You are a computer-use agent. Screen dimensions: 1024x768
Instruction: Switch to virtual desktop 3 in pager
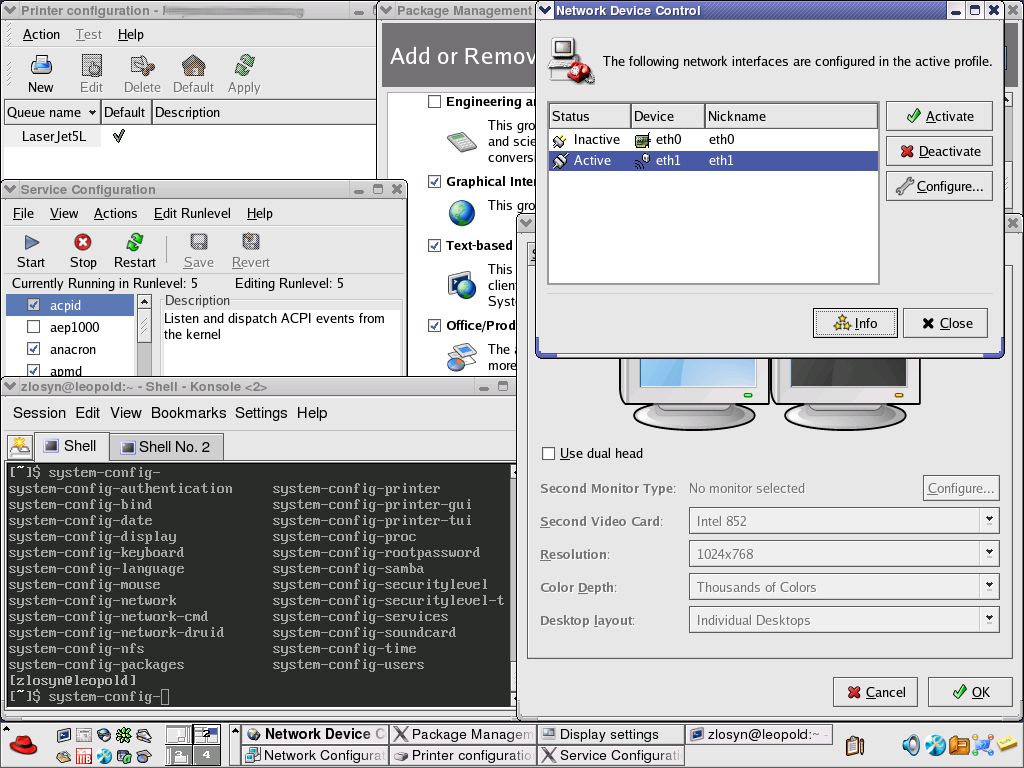178,754
